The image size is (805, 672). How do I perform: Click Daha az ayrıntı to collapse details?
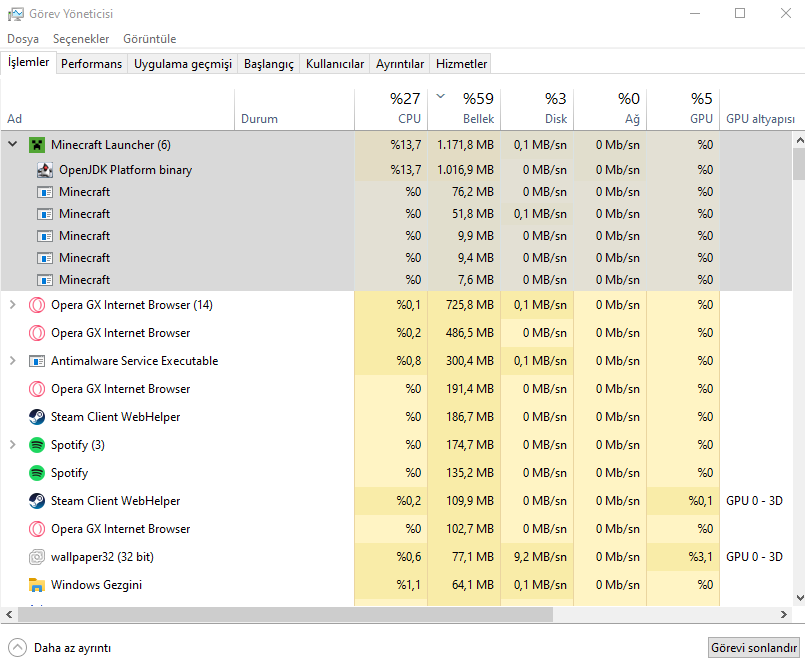(x=72, y=647)
